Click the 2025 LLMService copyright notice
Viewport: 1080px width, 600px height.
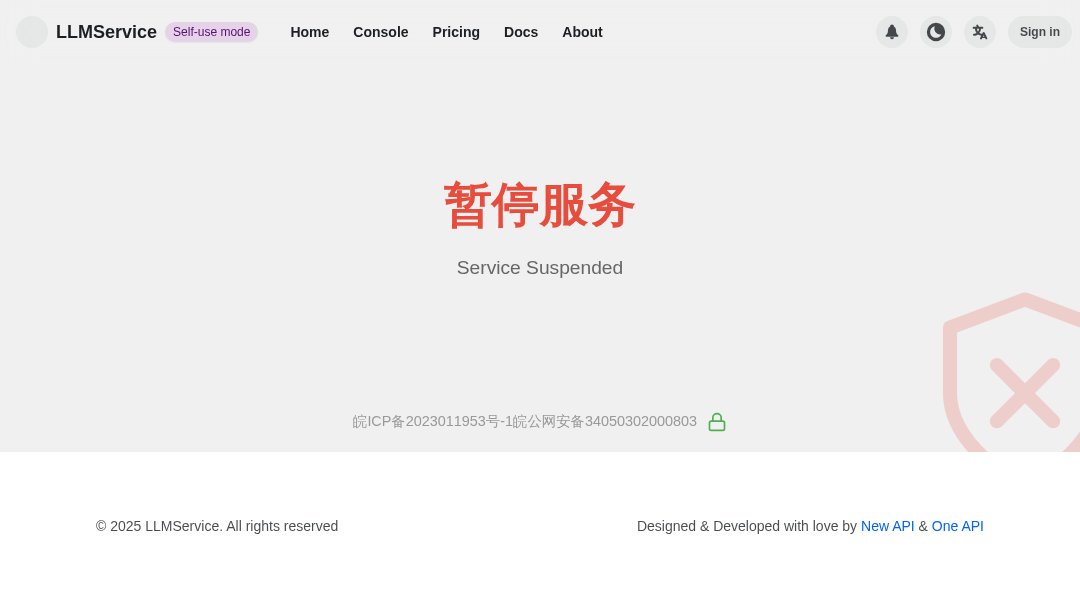tap(217, 526)
